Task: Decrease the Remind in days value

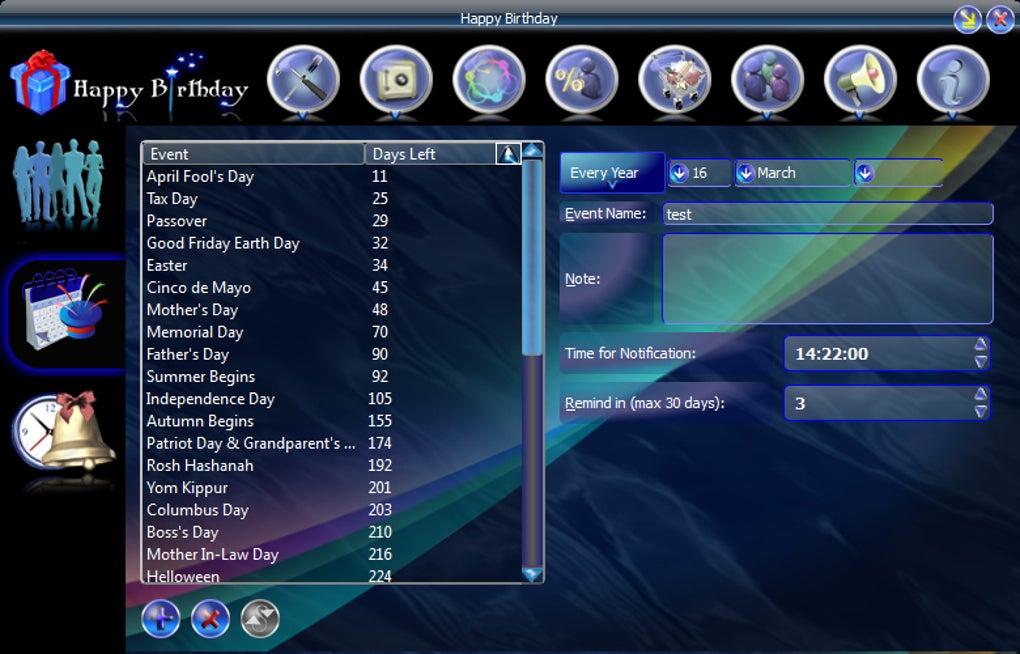Action: pos(980,411)
